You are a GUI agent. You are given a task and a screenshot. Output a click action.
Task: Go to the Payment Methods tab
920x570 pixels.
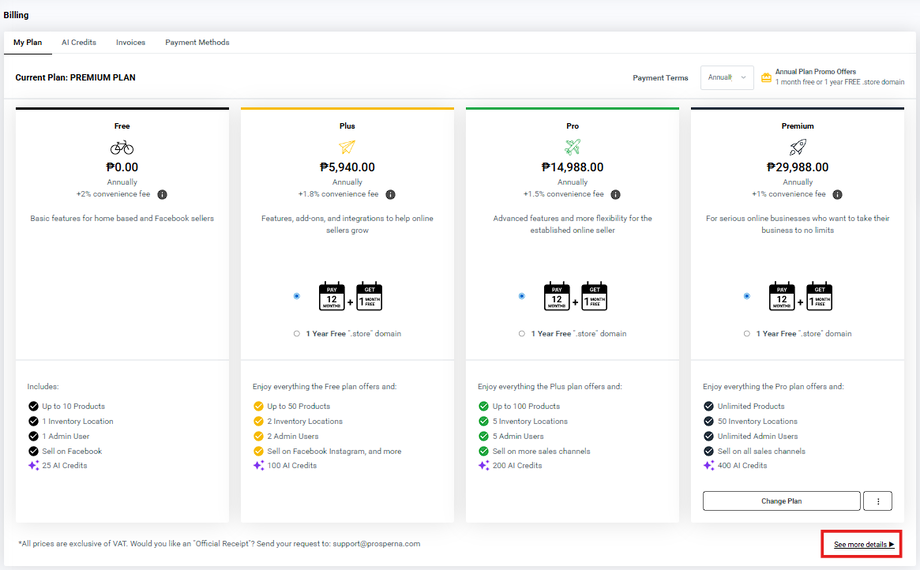point(197,42)
